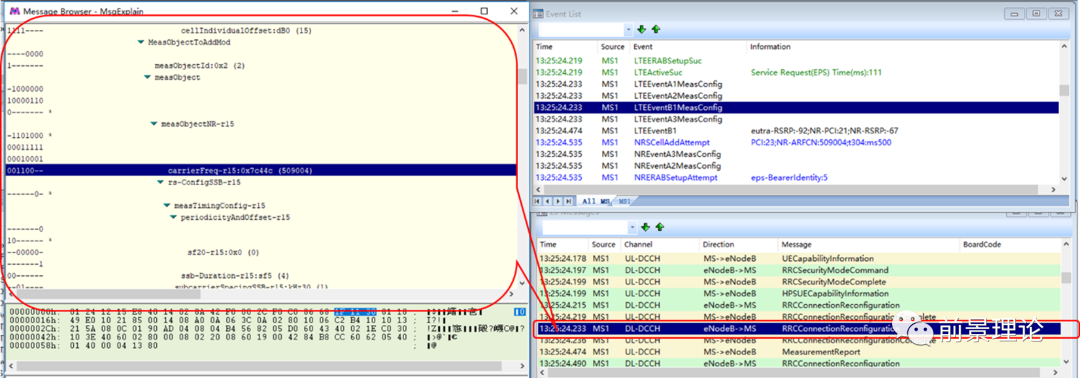This screenshot has width=1080, height=378.
Task: Open the Event List filter dropdown
Action: (628, 30)
